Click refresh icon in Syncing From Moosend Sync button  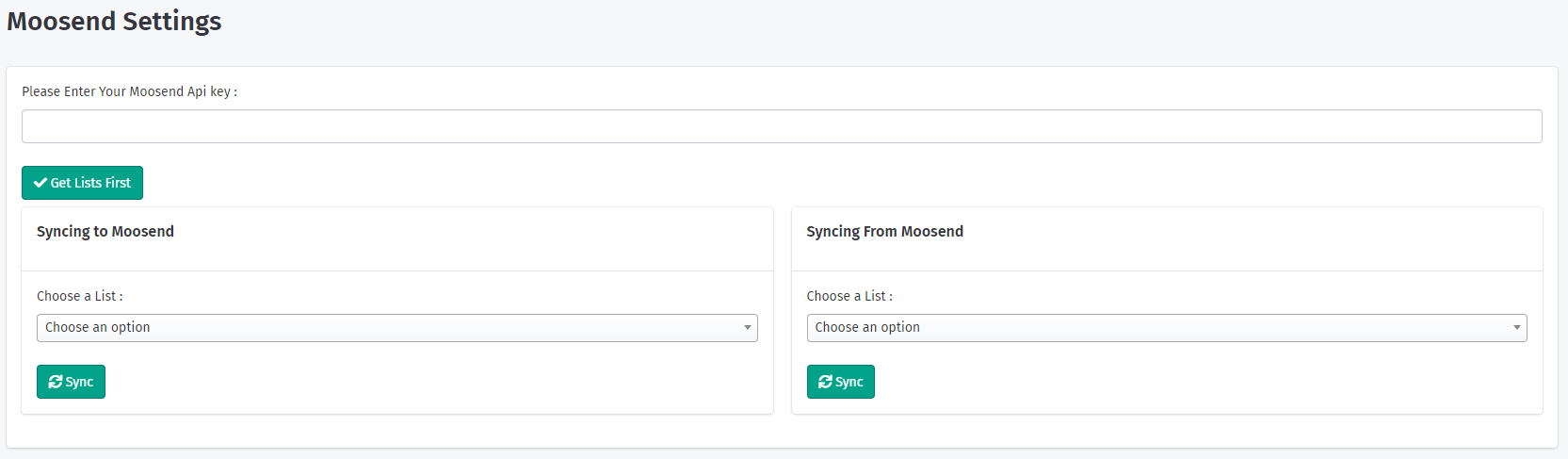(826, 382)
